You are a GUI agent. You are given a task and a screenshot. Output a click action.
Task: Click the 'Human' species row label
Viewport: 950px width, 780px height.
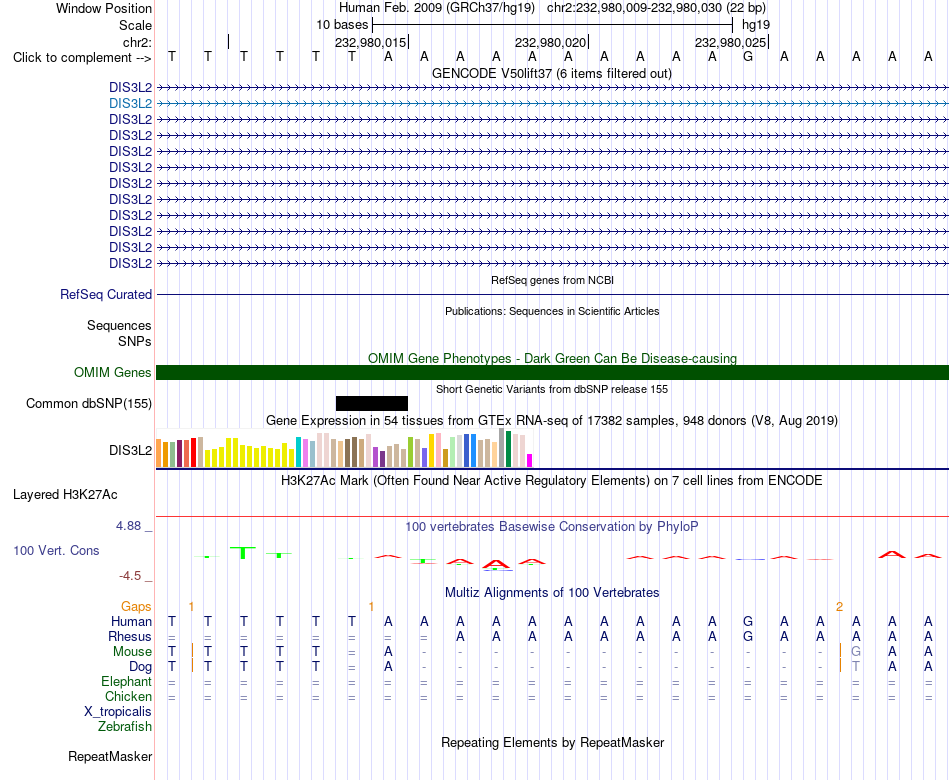tap(131, 622)
